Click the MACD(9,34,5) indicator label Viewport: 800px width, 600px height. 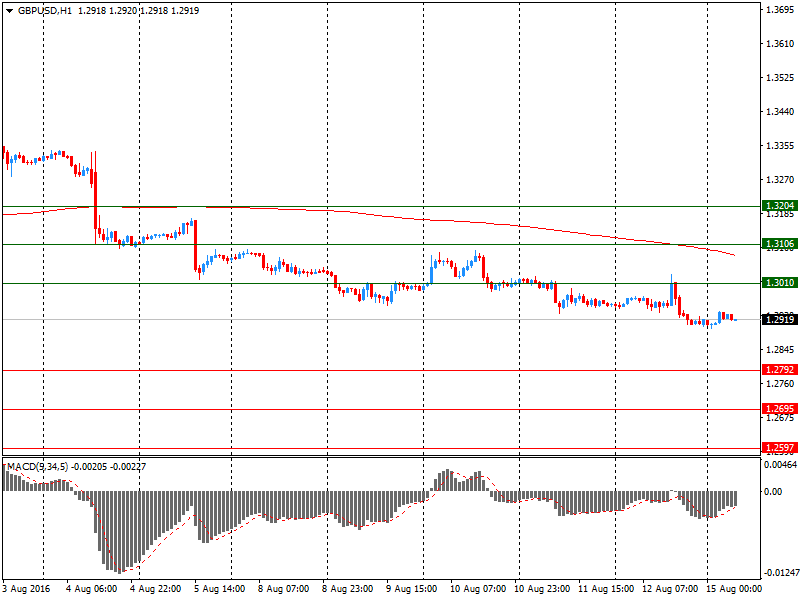(38, 466)
